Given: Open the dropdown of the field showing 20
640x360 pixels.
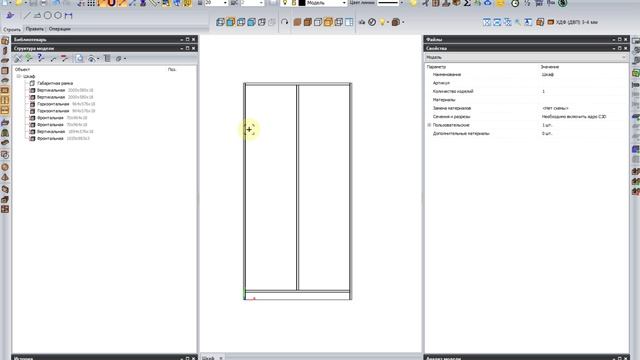Looking at the screenshot, I should 225,3.
